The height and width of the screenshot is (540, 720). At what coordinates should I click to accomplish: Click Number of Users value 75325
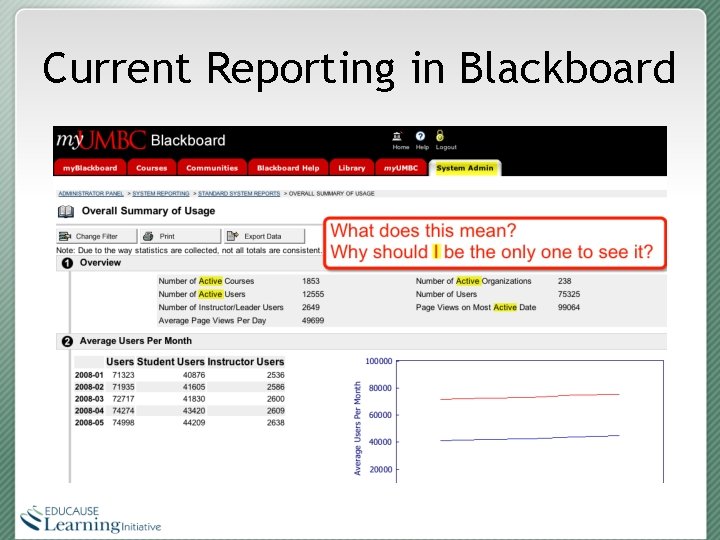[568, 294]
